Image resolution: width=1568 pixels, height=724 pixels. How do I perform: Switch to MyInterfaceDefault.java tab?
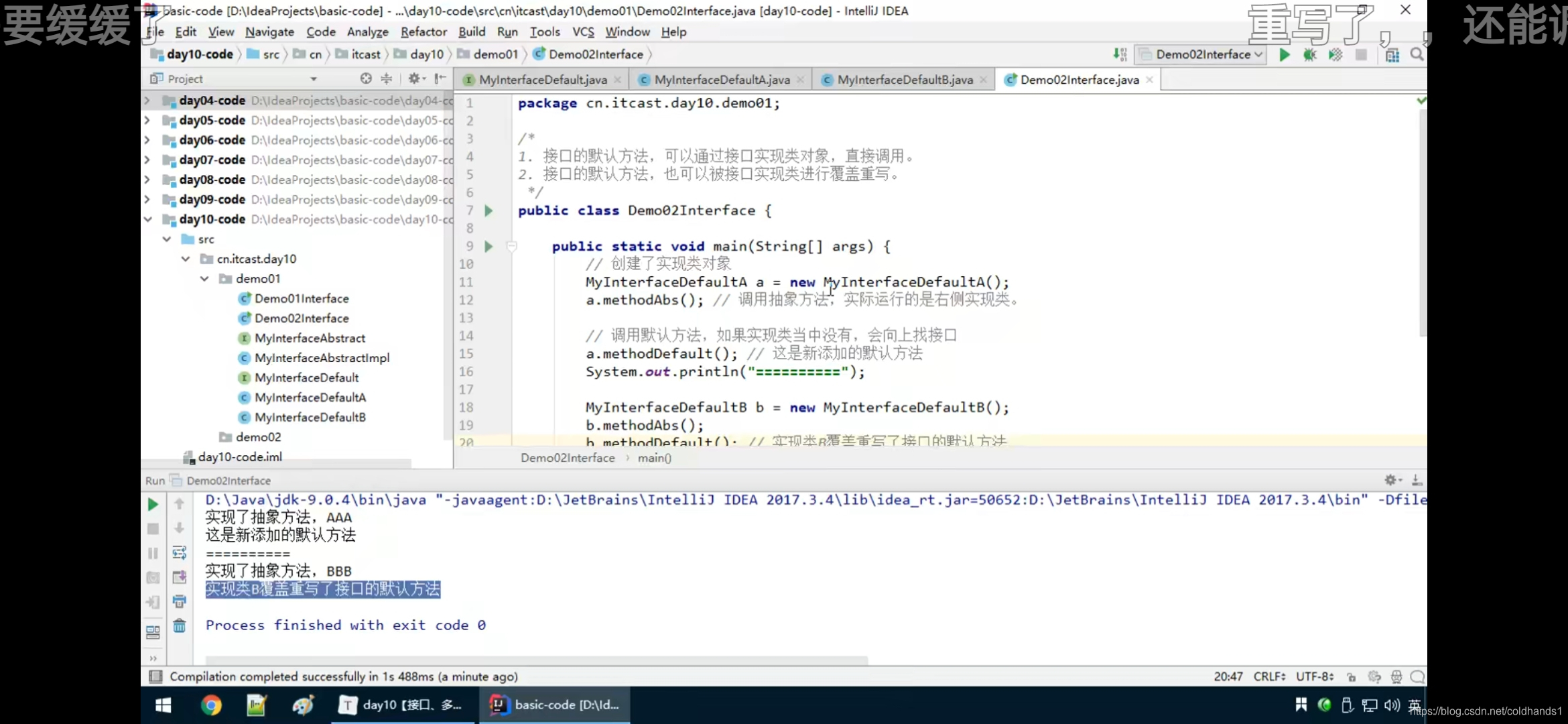tap(543, 80)
